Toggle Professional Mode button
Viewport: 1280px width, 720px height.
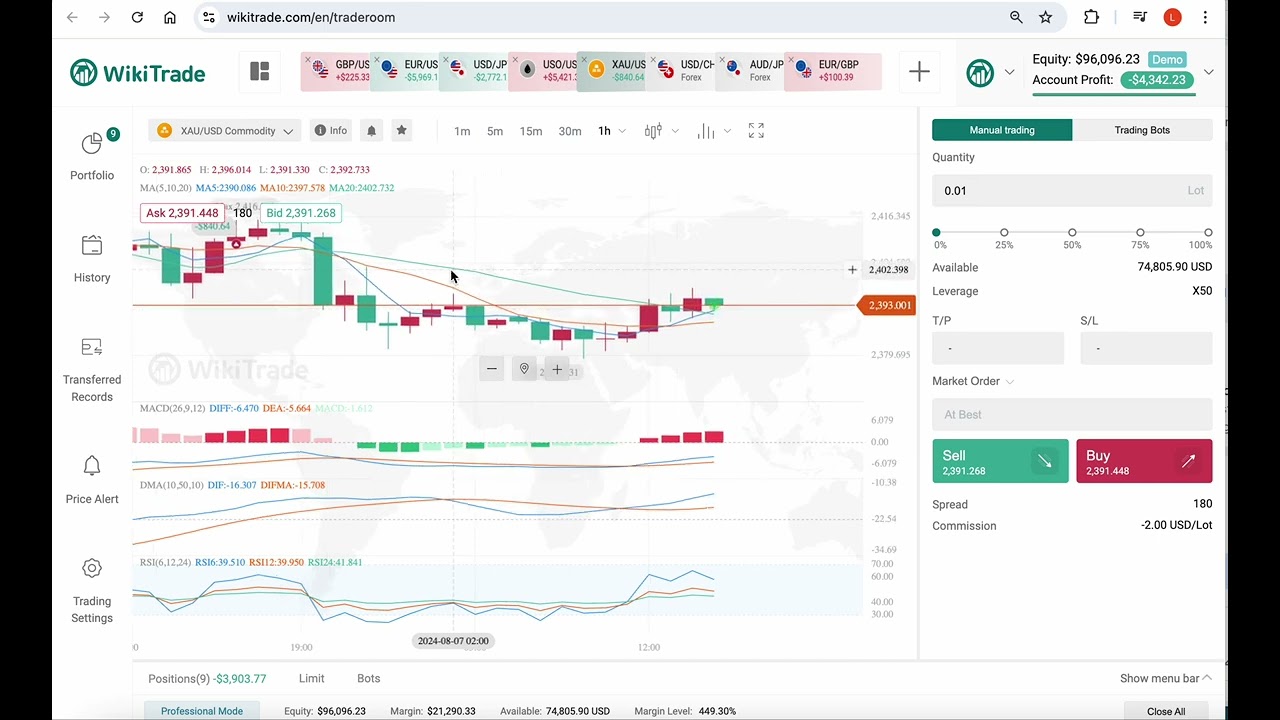[202, 711]
